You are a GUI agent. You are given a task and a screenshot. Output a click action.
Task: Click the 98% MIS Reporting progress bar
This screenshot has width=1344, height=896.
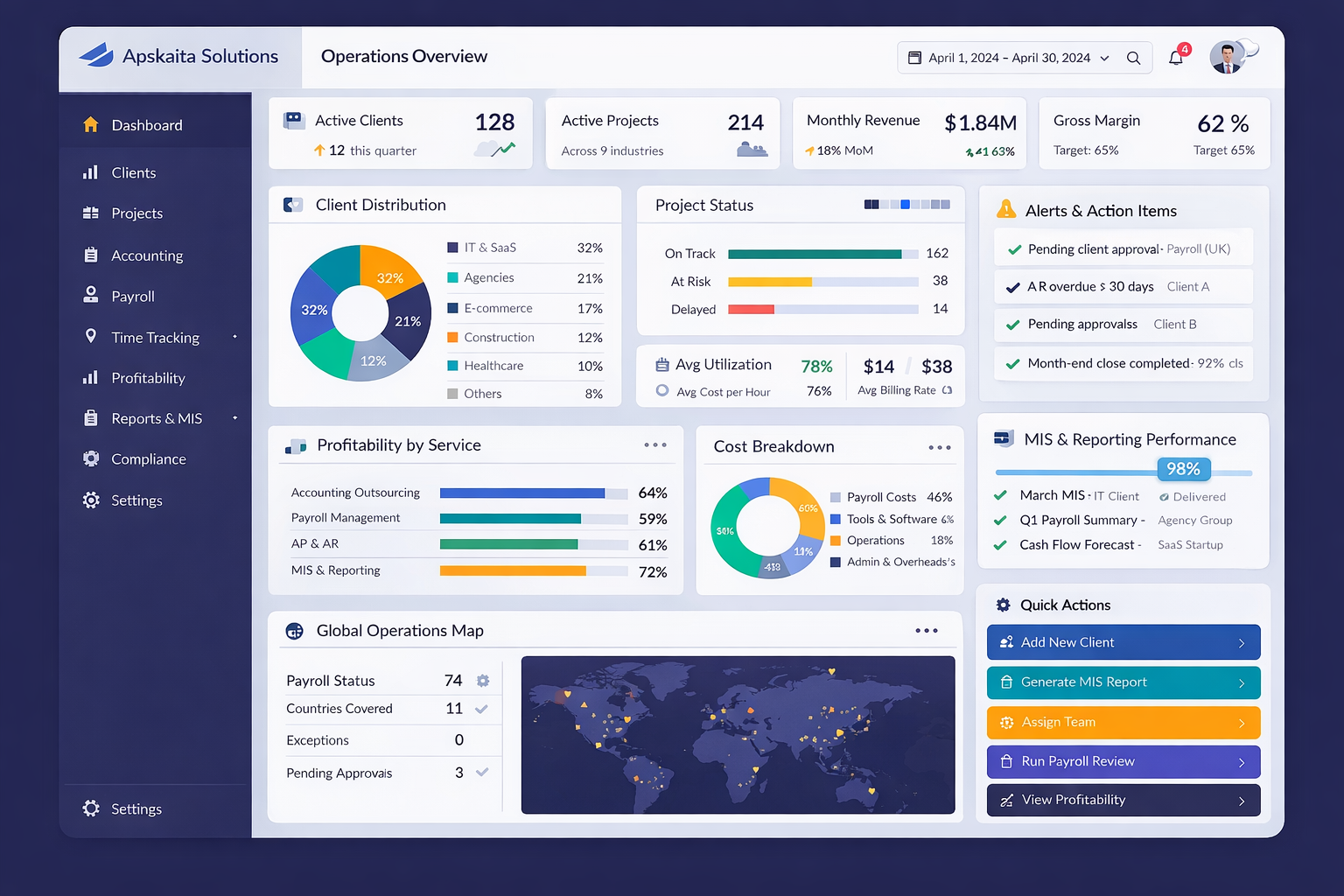(x=1123, y=471)
